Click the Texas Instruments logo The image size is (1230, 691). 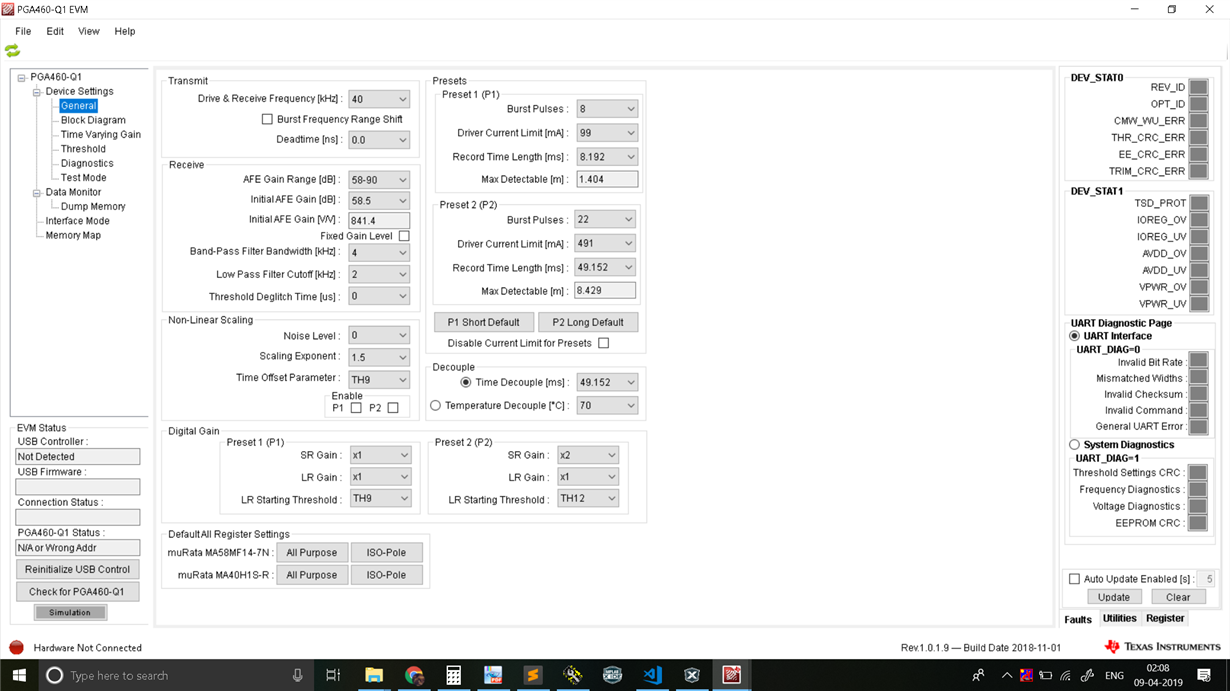point(1162,647)
